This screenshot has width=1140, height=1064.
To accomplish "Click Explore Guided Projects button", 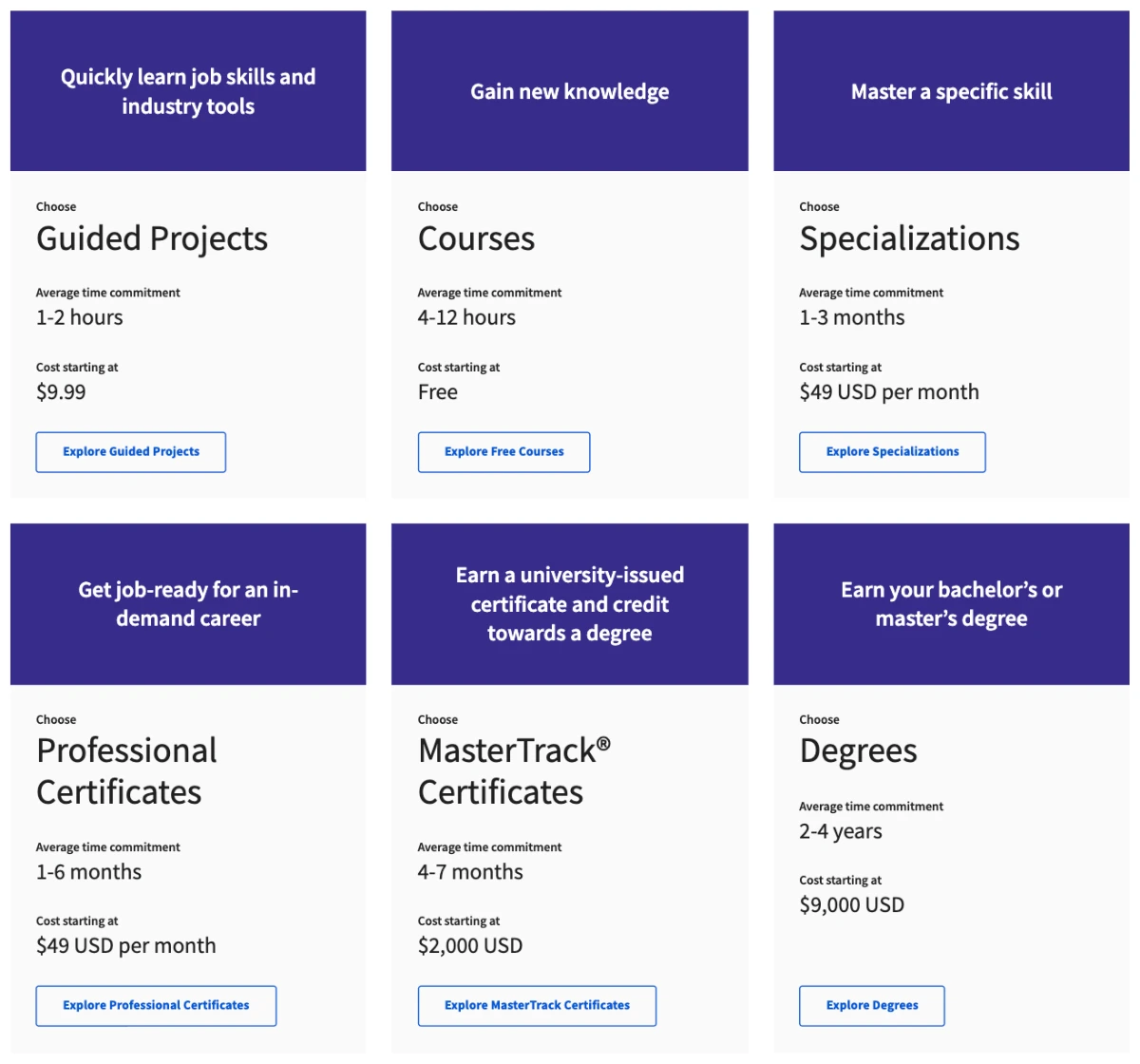I will click(131, 452).
